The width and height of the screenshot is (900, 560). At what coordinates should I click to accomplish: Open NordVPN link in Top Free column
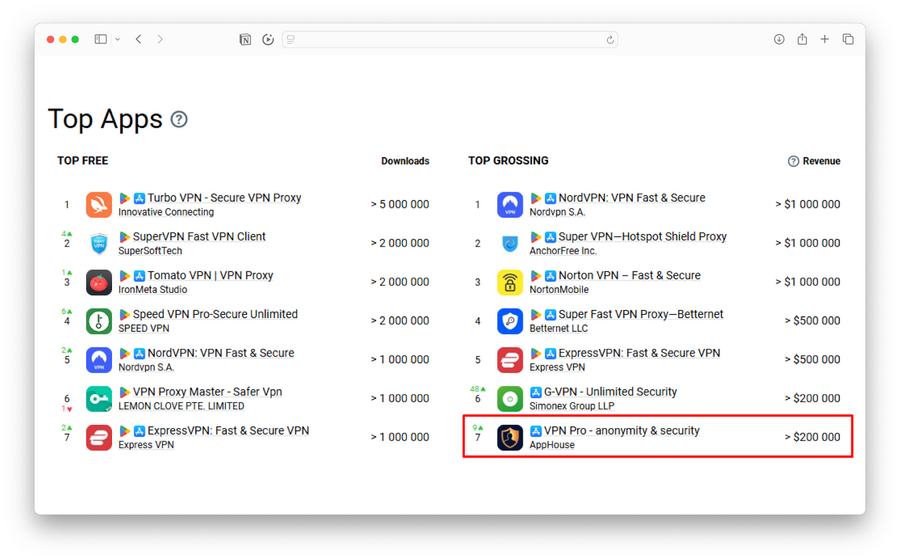point(221,353)
